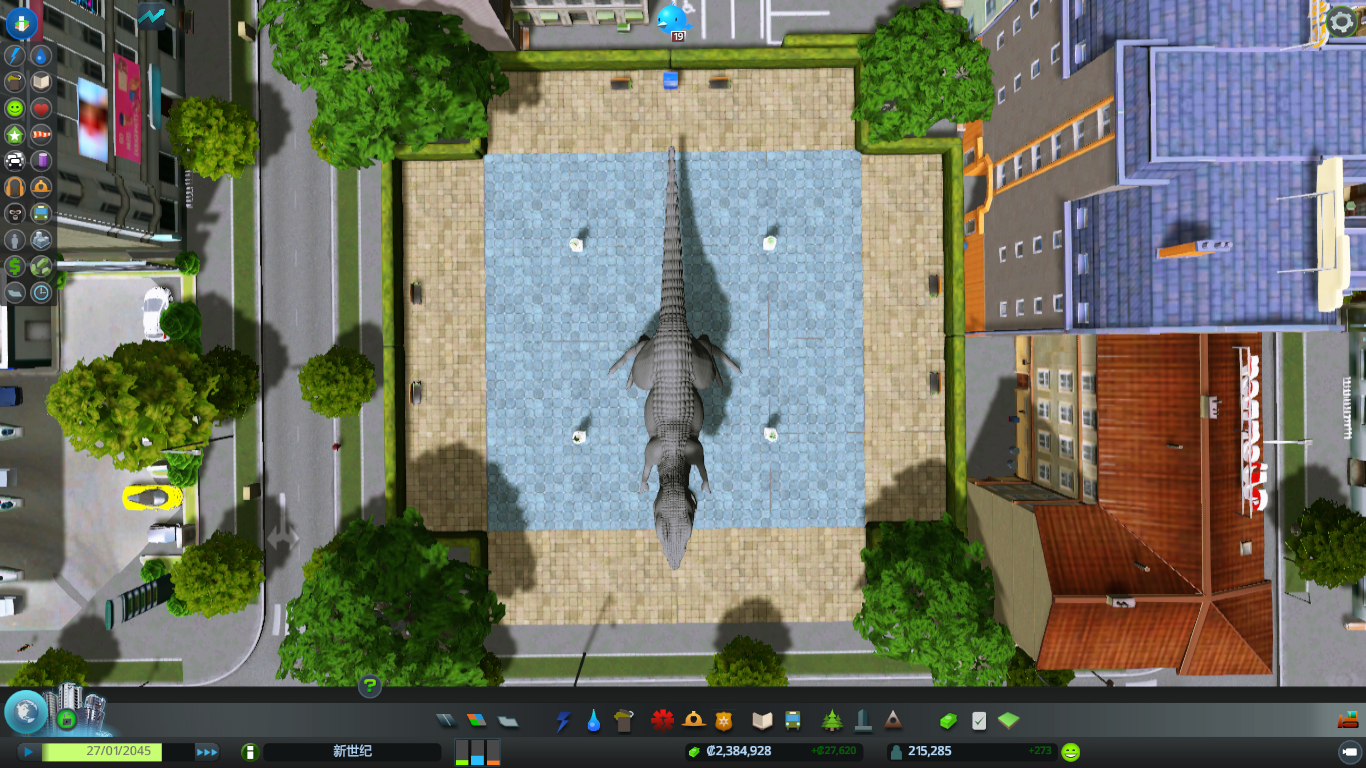
Task: Open the Roads build menu
Action: (x=446, y=720)
